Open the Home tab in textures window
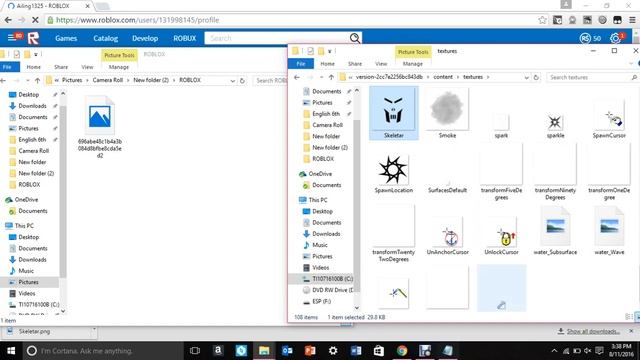 pyautogui.click(x=327, y=64)
